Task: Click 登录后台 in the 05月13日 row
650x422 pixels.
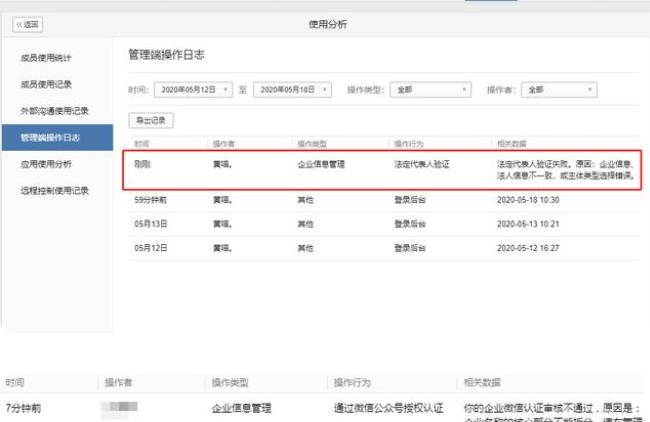Action: (x=410, y=224)
